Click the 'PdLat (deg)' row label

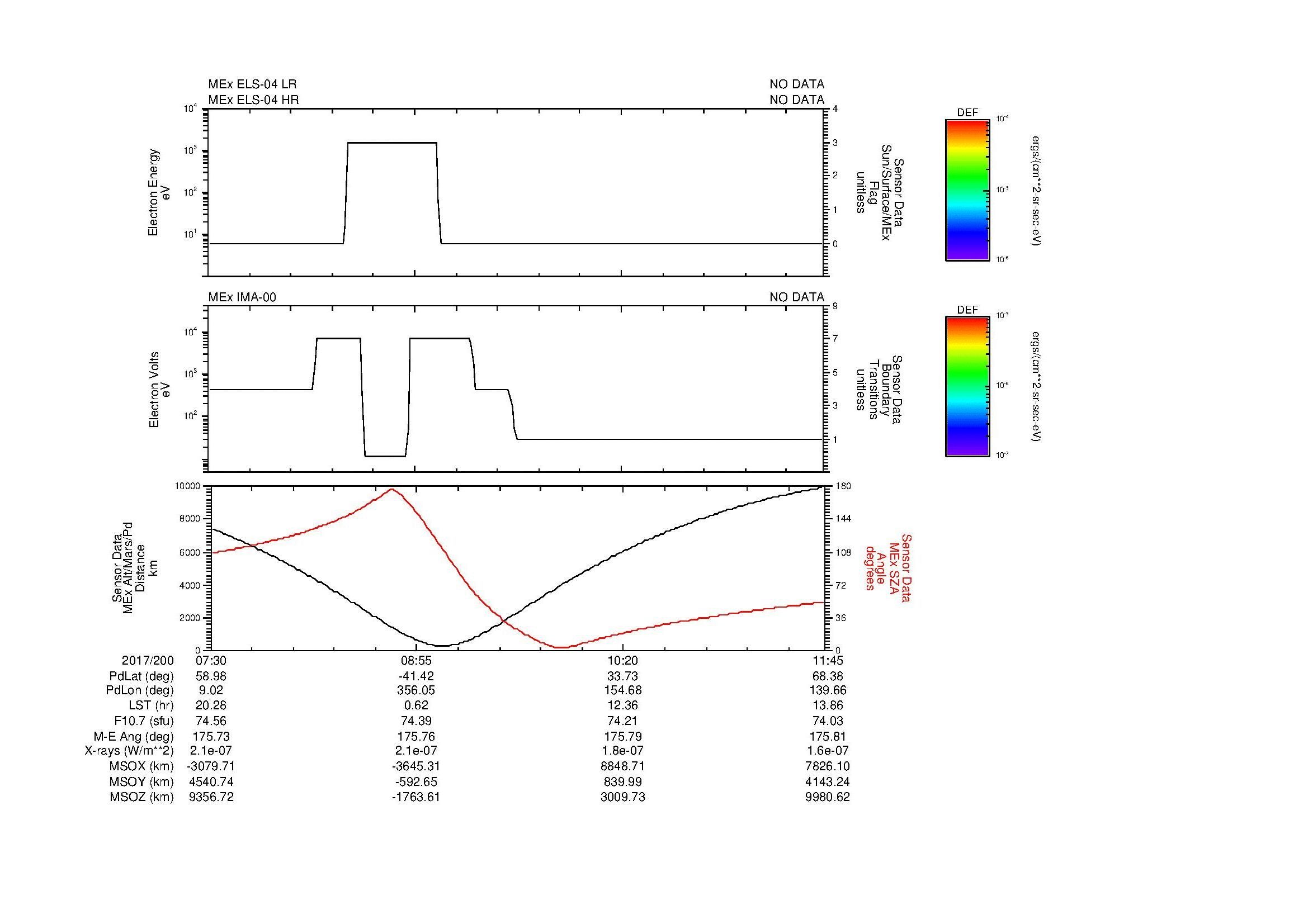pos(141,676)
